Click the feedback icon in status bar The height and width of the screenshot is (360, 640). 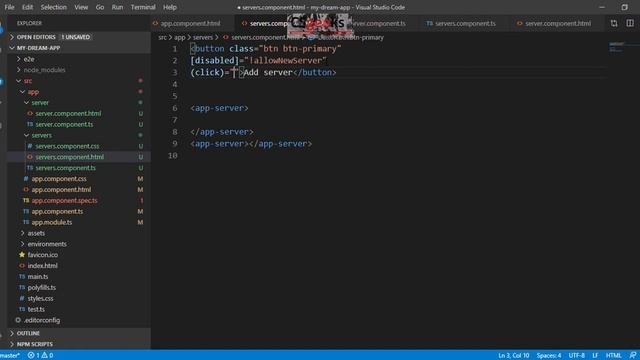[x=633, y=356]
